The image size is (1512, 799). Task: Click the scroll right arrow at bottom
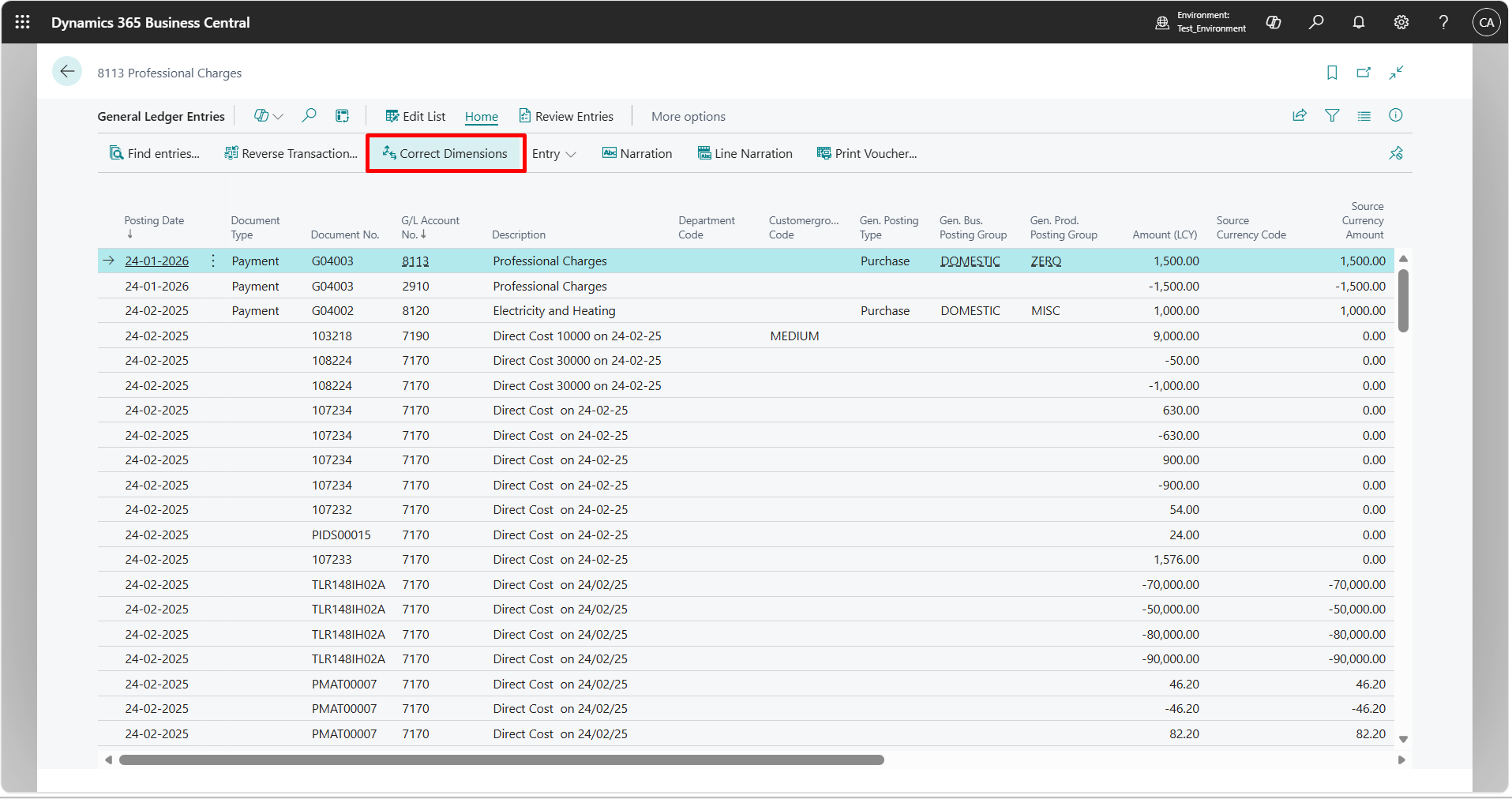coord(1401,760)
